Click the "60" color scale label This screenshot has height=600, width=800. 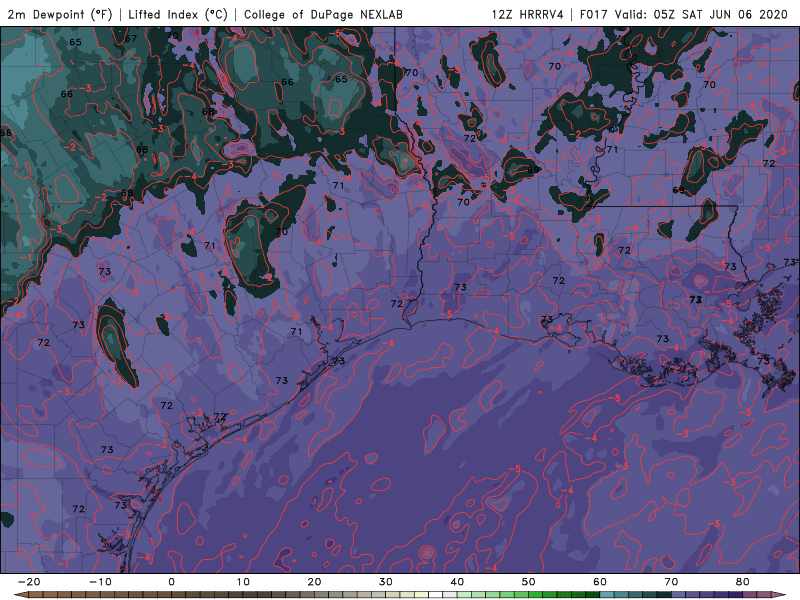pos(600,582)
